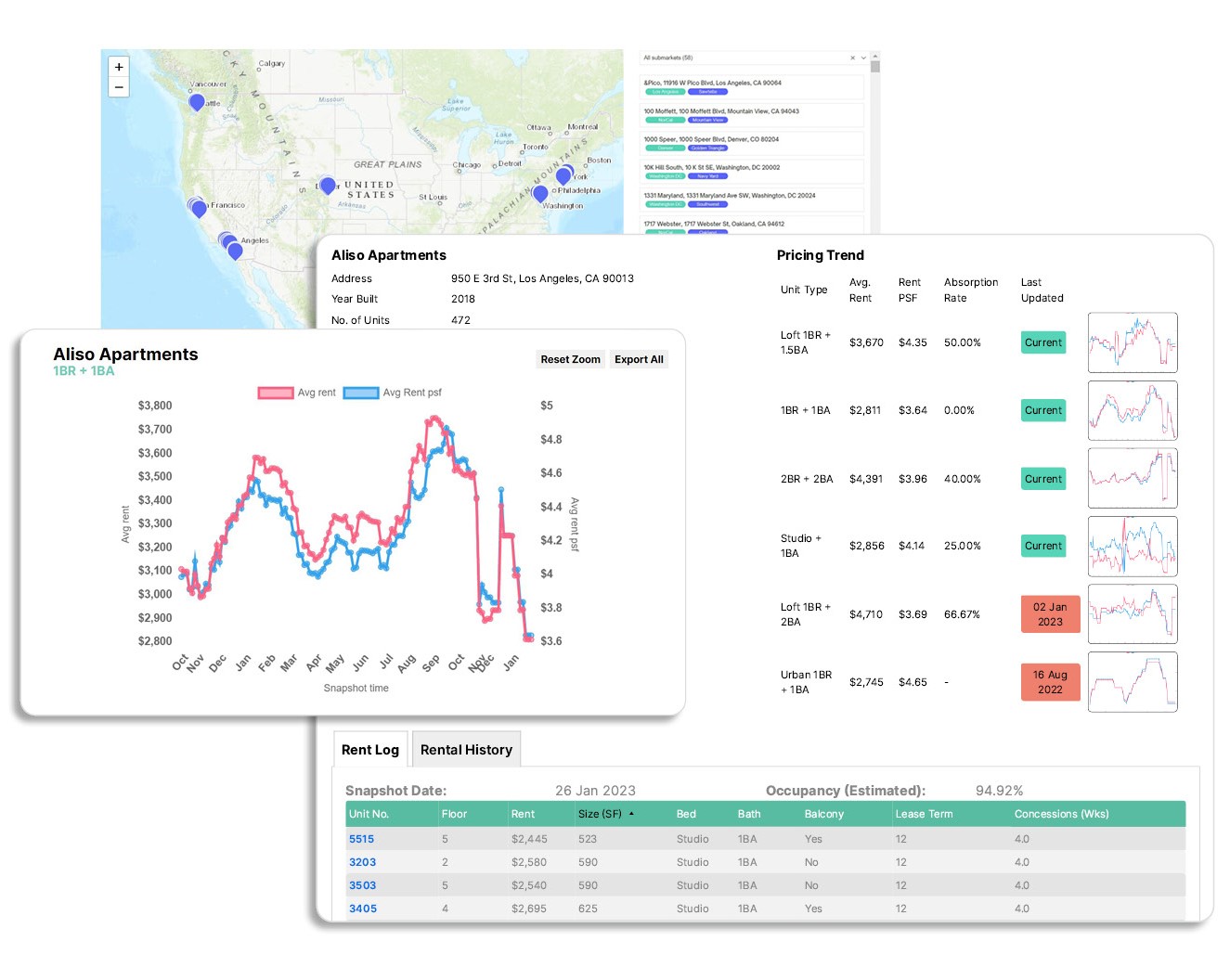Click the Export All button
This screenshot has height=980, width=1230.
pos(639,359)
